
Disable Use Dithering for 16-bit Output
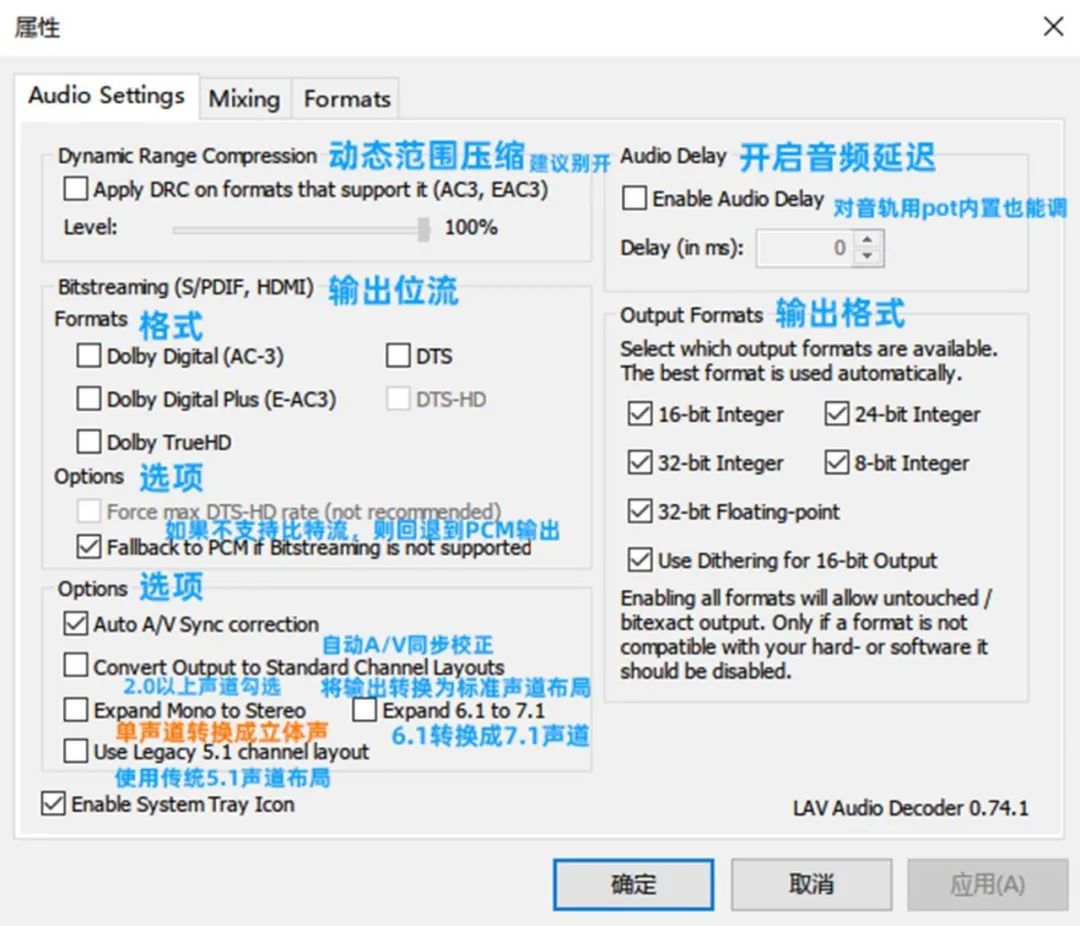coord(640,560)
